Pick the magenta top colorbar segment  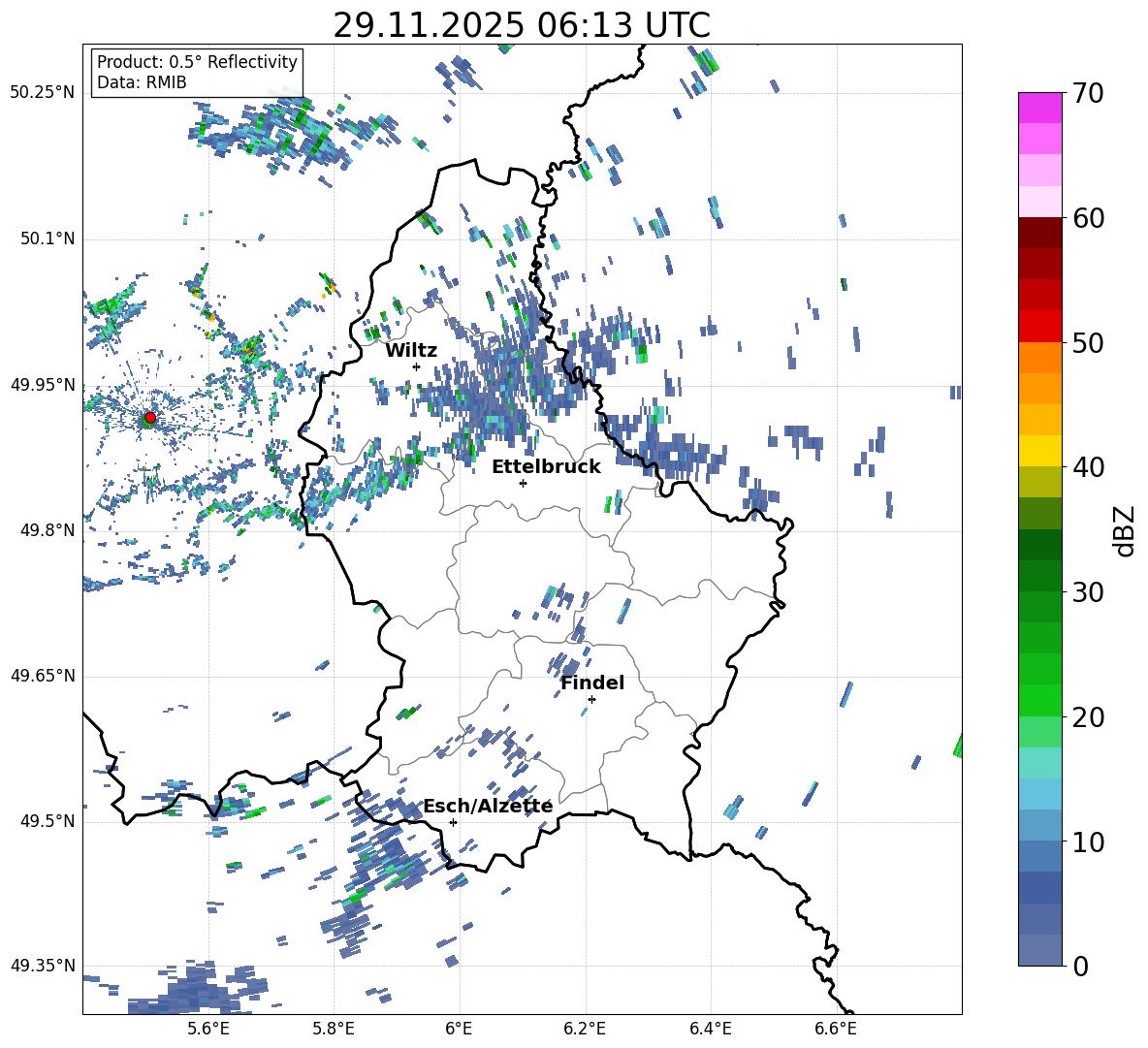(x=1039, y=109)
